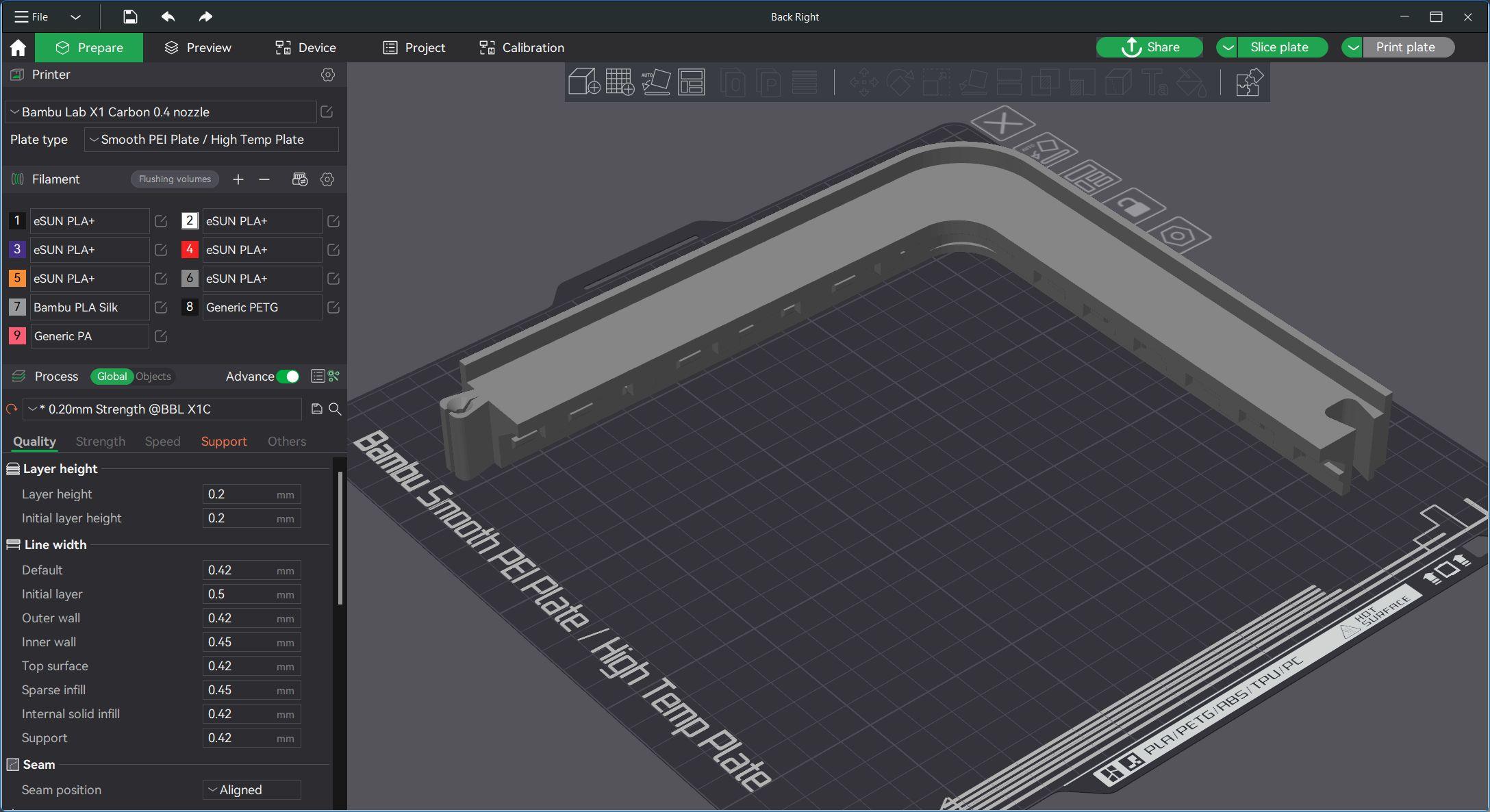This screenshot has width=1490, height=812.
Task: Toggle the Support tab settings
Action: [x=224, y=441]
